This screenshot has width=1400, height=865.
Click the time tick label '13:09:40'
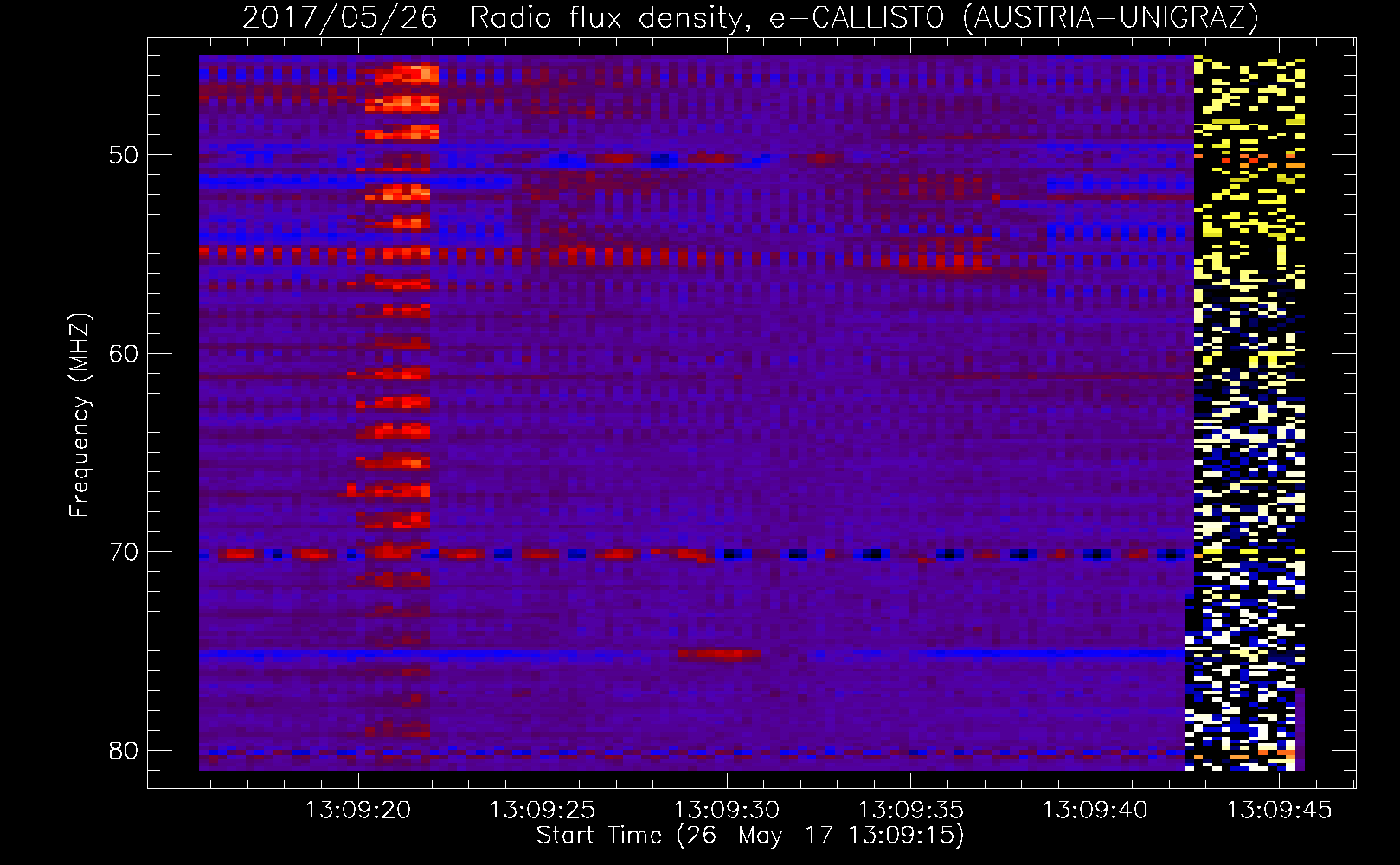point(1095,811)
